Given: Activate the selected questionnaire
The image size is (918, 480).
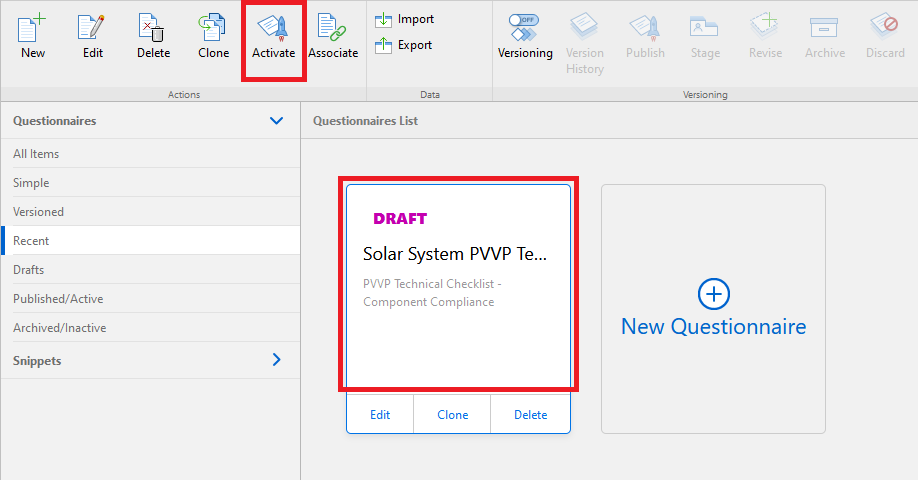Looking at the screenshot, I should (x=273, y=36).
